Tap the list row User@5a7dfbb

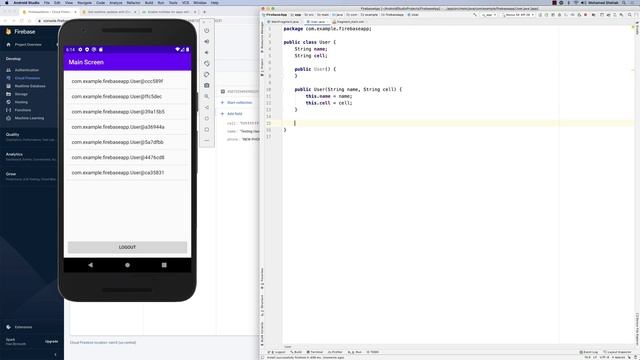pyautogui.click(x=127, y=142)
